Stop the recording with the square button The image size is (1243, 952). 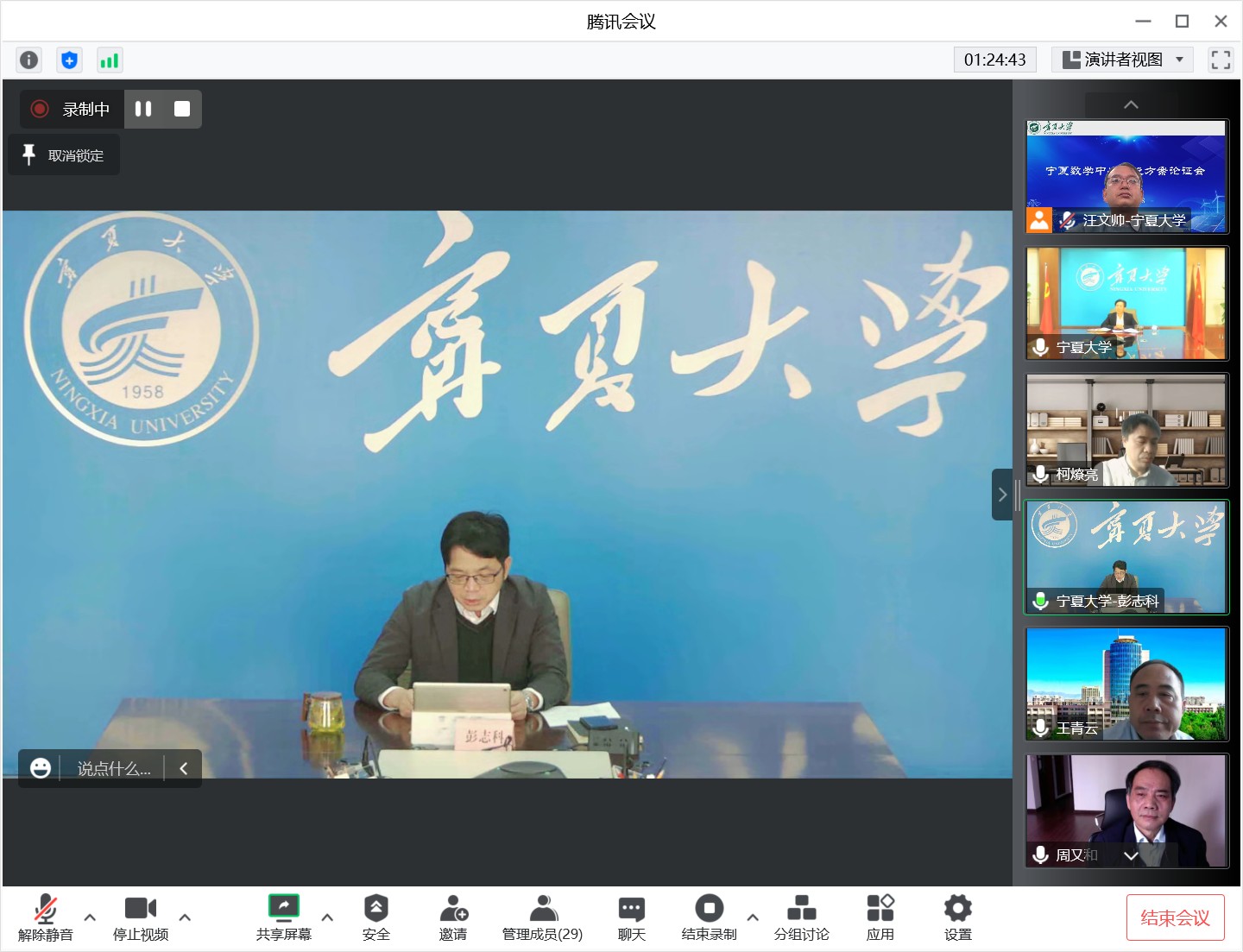click(x=182, y=109)
